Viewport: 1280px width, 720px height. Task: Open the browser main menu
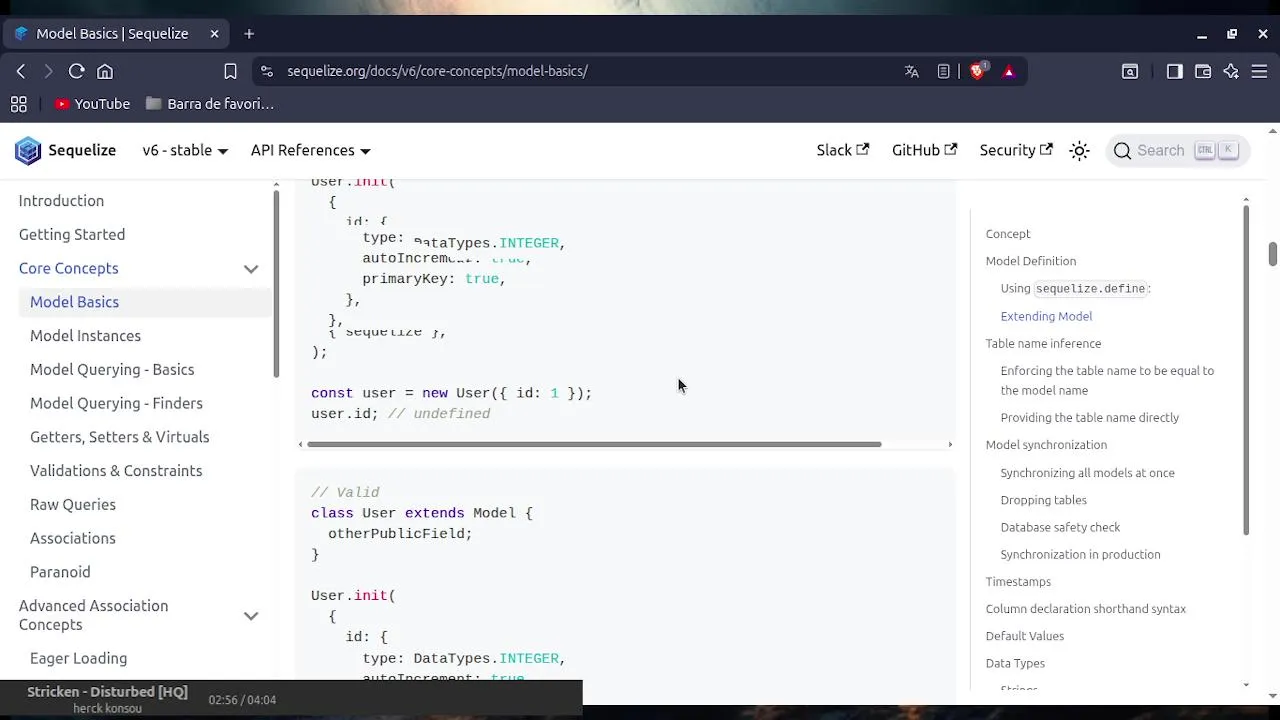click(x=1259, y=71)
